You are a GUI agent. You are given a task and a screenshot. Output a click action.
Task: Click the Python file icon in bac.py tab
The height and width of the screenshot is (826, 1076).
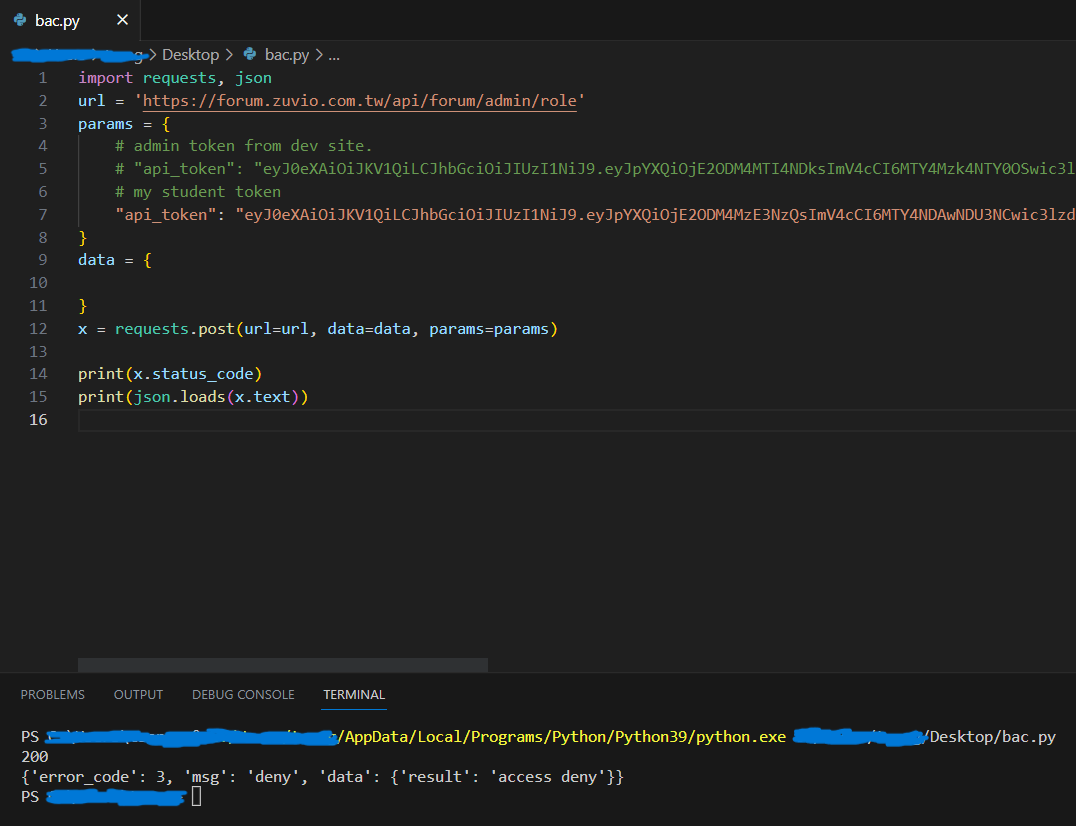[x=20, y=20]
